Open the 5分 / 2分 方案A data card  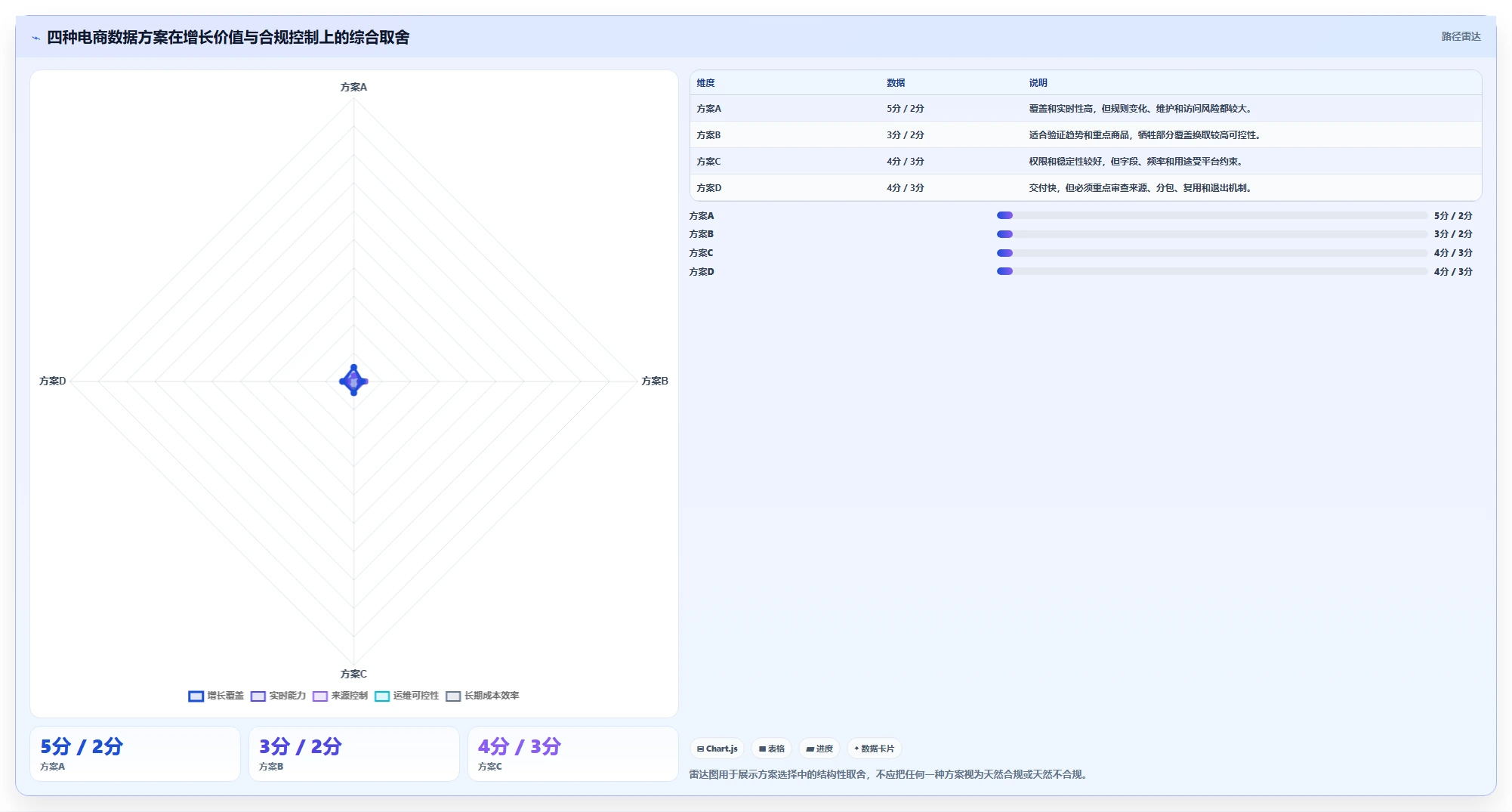point(135,754)
